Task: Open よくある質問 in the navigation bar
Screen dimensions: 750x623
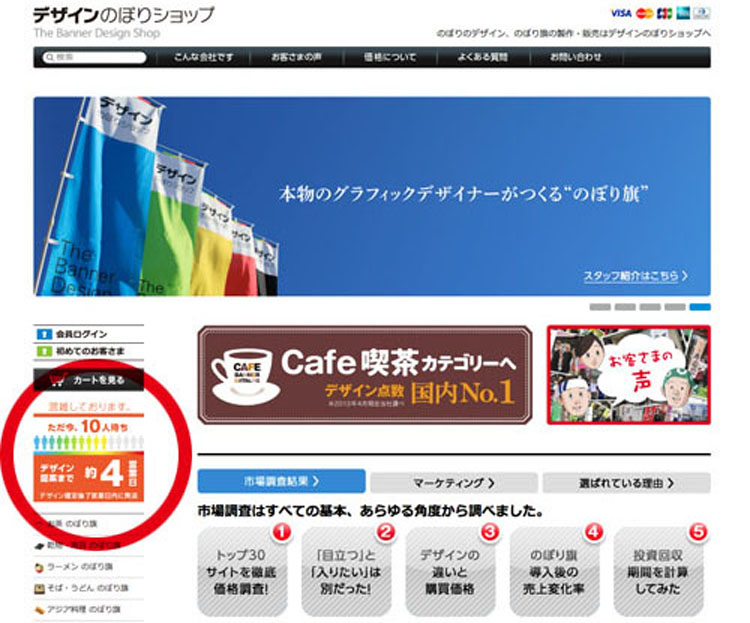Action: (481, 57)
